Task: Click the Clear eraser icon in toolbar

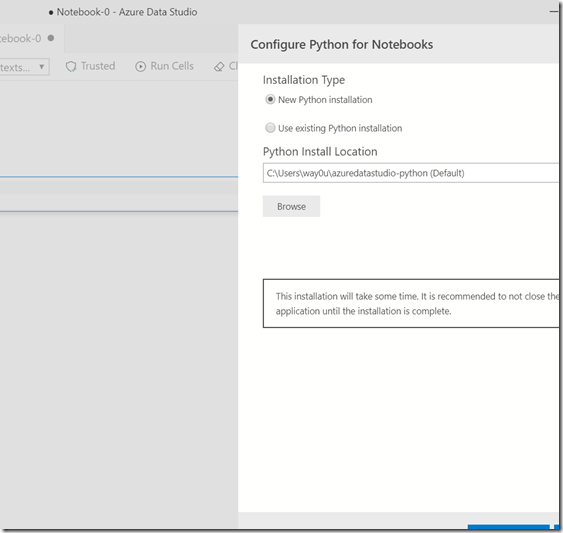Action: pos(219,67)
